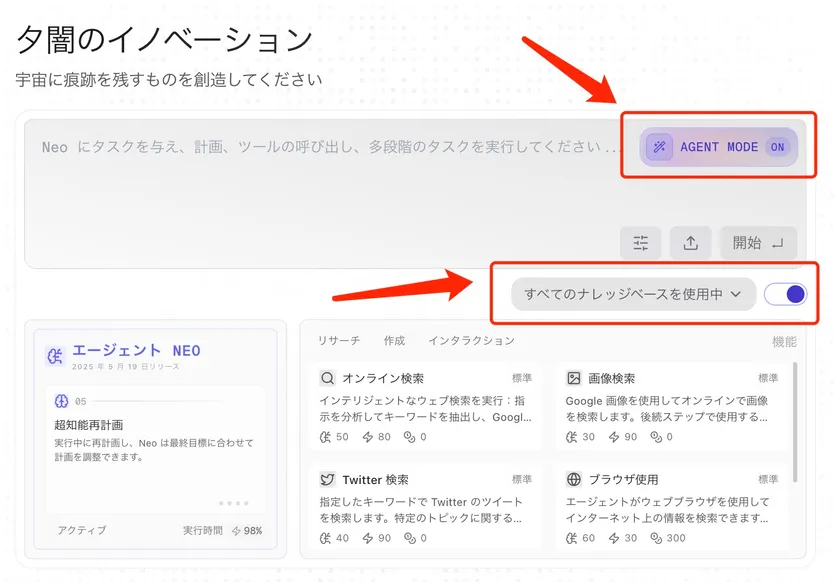Click the ブラウザ使用 globe icon

coord(573,480)
